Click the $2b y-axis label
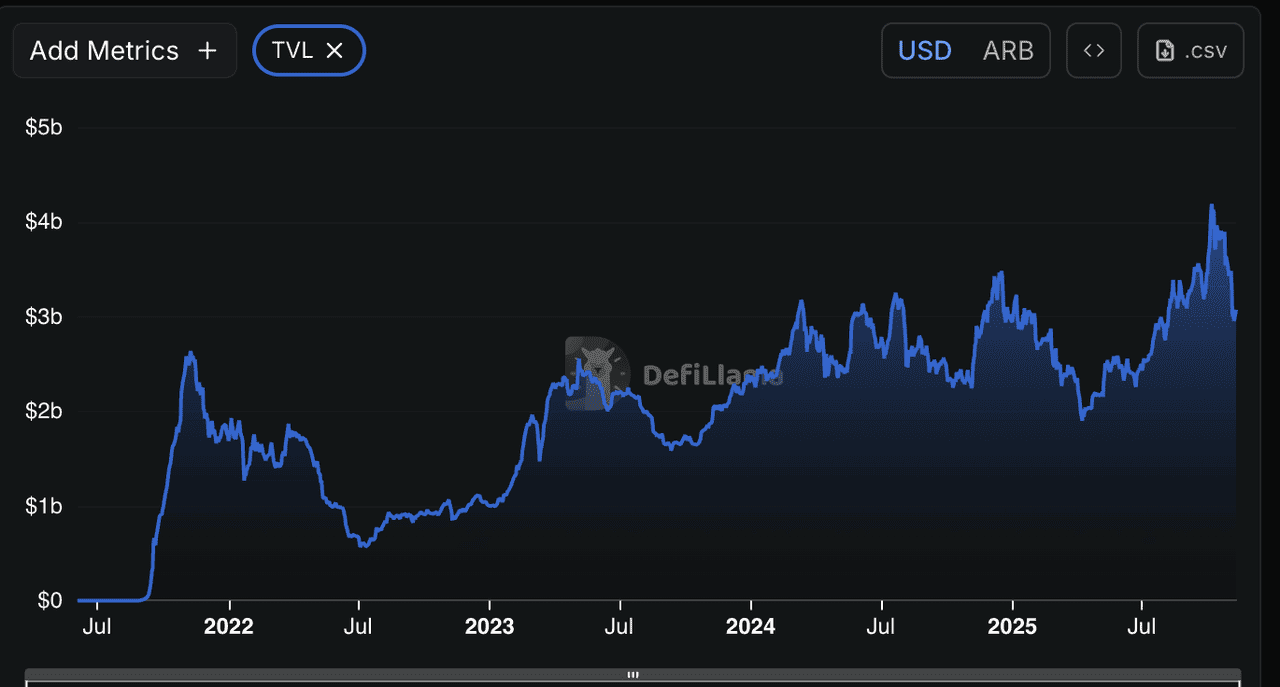The height and width of the screenshot is (687, 1280). click(43, 411)
